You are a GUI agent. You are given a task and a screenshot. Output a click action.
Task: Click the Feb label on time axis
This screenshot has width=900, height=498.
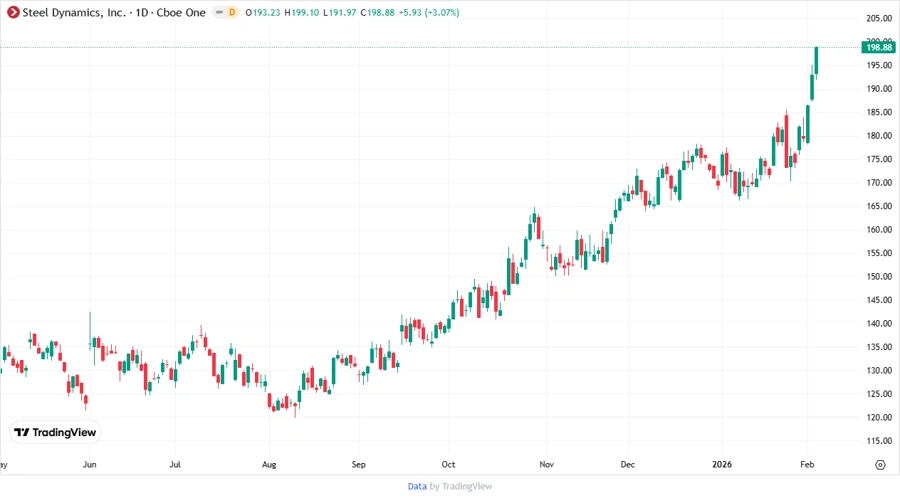click(807, 464)
